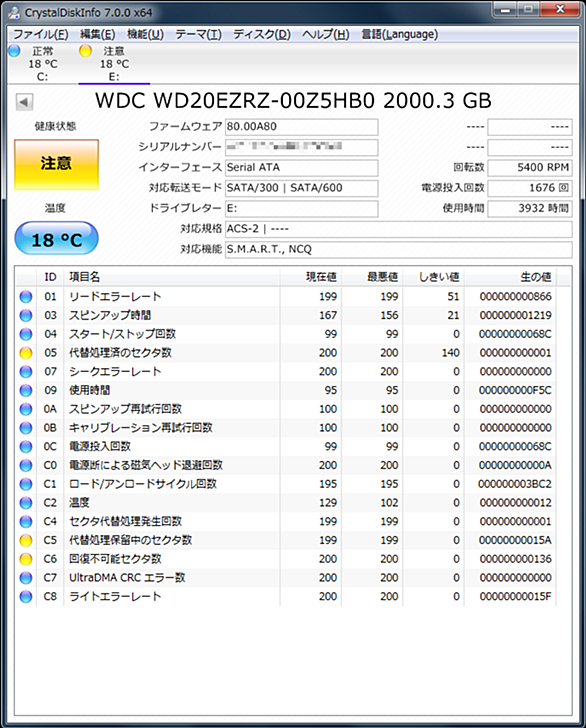Select the C: drive tab with 正常 status
Viewport: 586px width, 728px height.
pyautogui.click(x=43, y=64)
